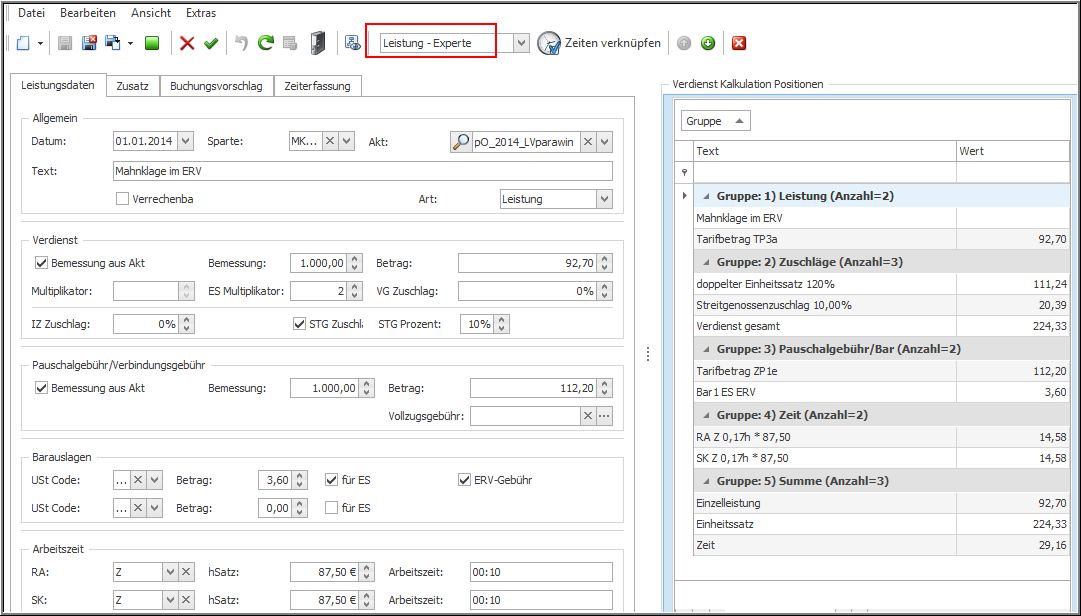The image size is (1081, 616).
Task: Click the green checkmark confirm icon
Action: [211, 43]
